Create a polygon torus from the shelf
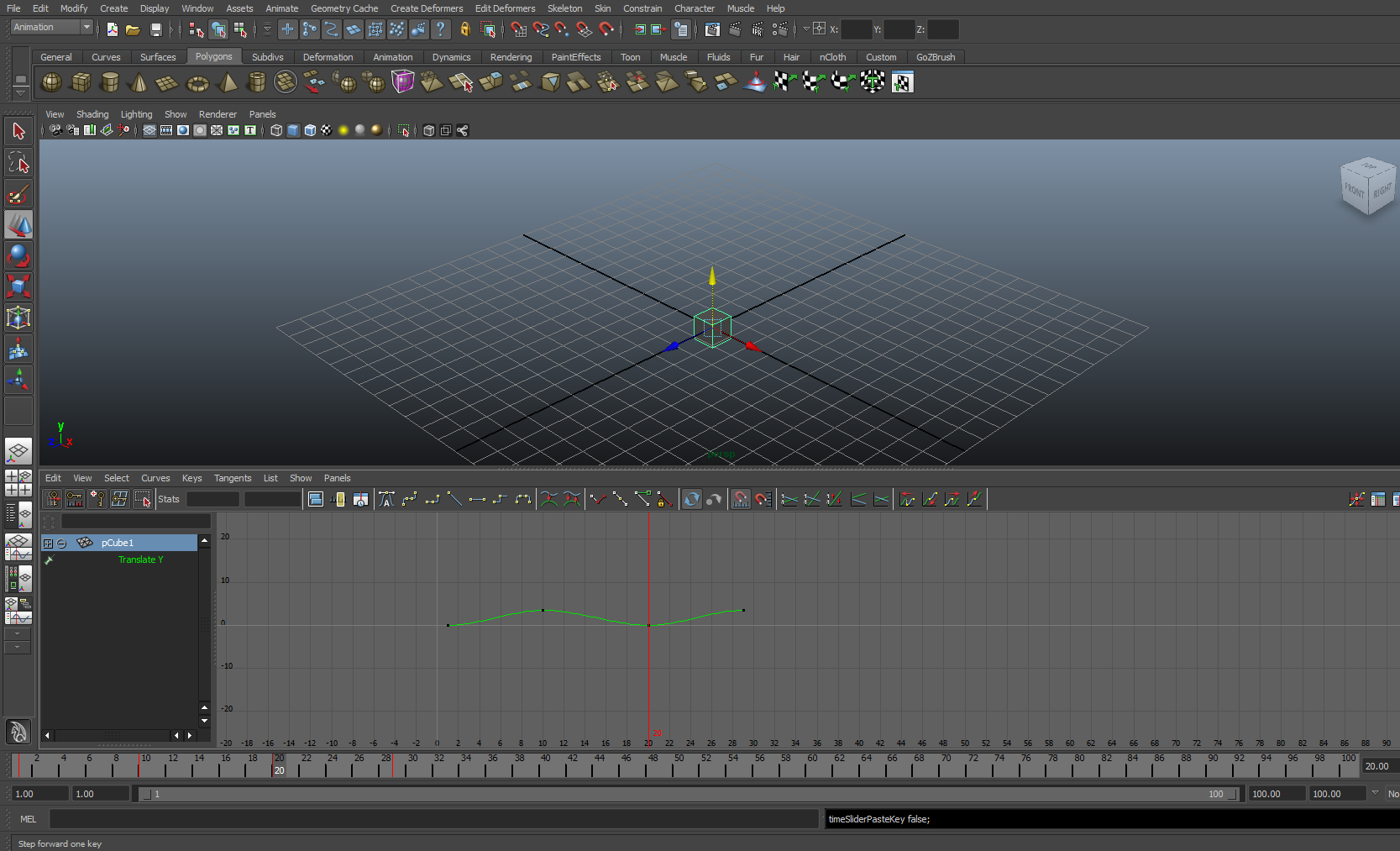 pos(197,82)
